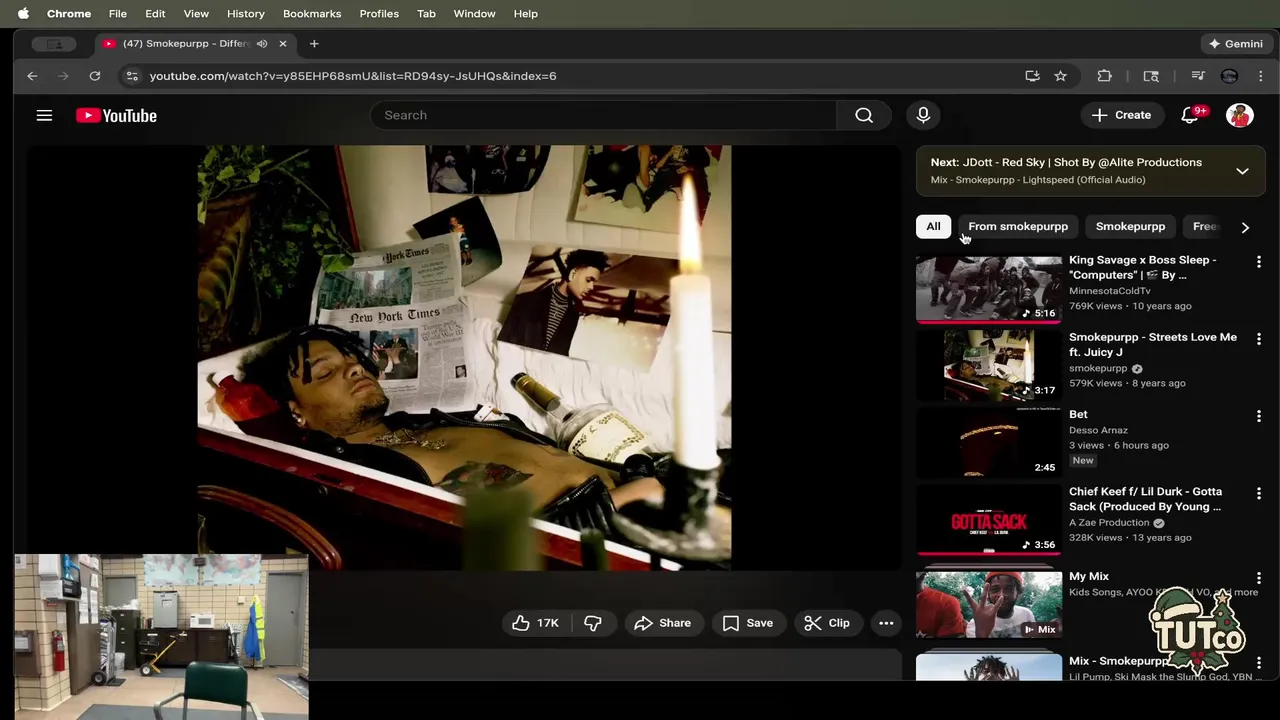Select the Smokepurpp filter chip
1280x720 pixels.
click(1130, 227)
